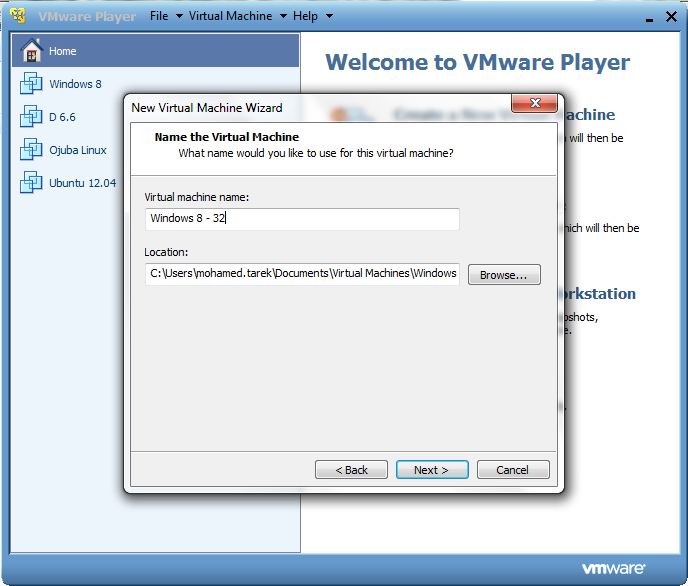The image size is (688, 586).
Task: Expand the Virtual Machine menu arrow
Action: [283, 16]
